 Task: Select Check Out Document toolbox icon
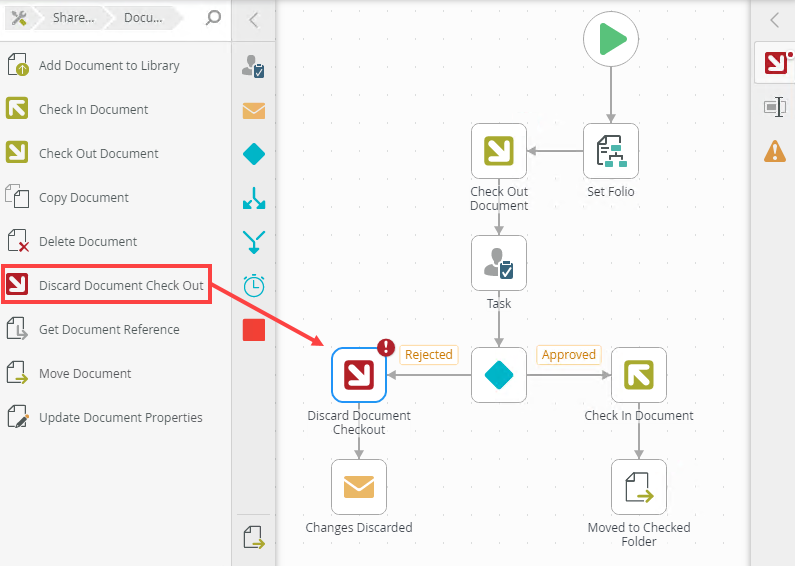tap(17, 152)
